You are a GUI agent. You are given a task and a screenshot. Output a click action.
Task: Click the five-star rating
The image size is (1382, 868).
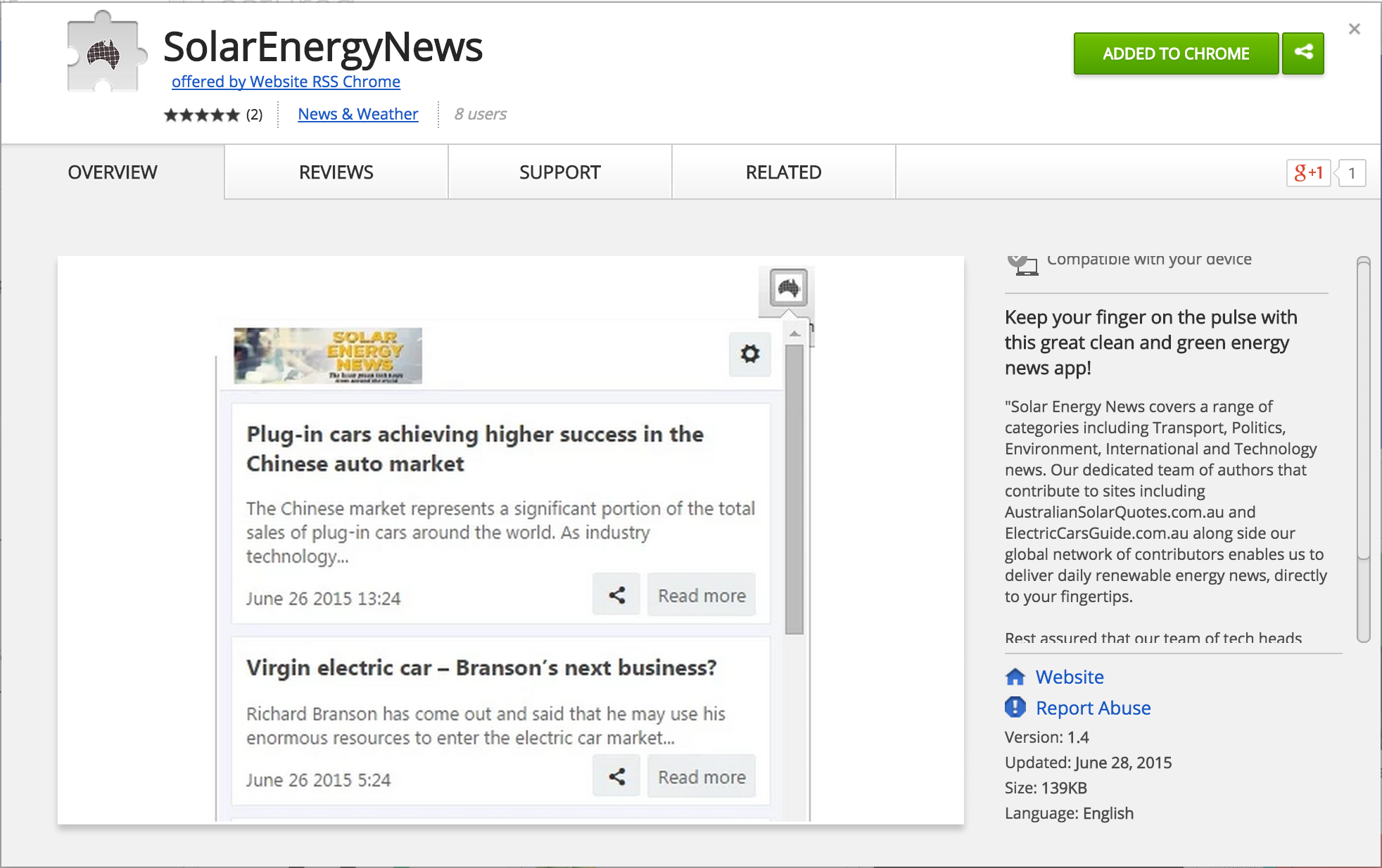[x=201, y=115]
